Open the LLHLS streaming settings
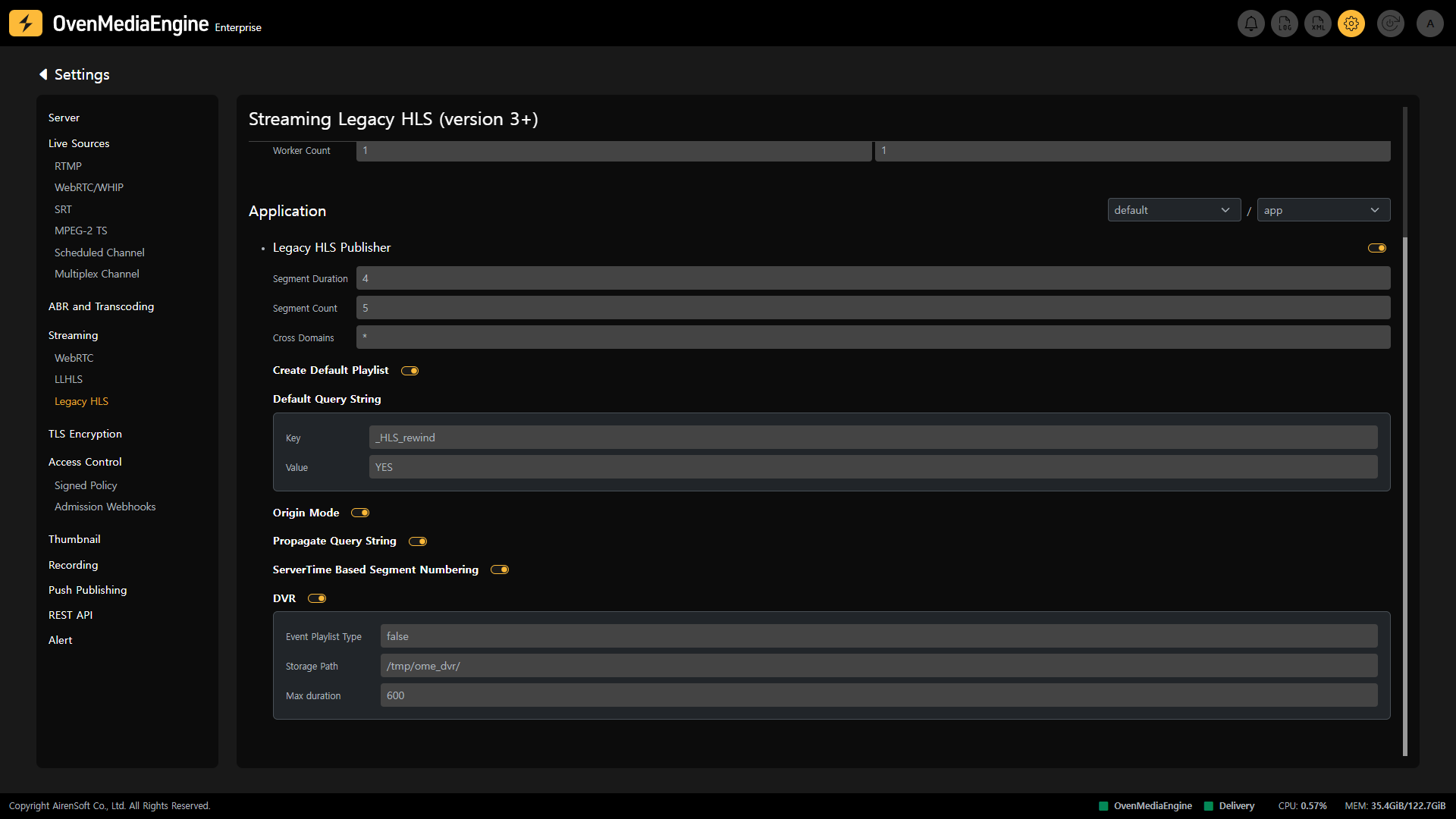Screen dimensions: 1456x819 (68, 379)
